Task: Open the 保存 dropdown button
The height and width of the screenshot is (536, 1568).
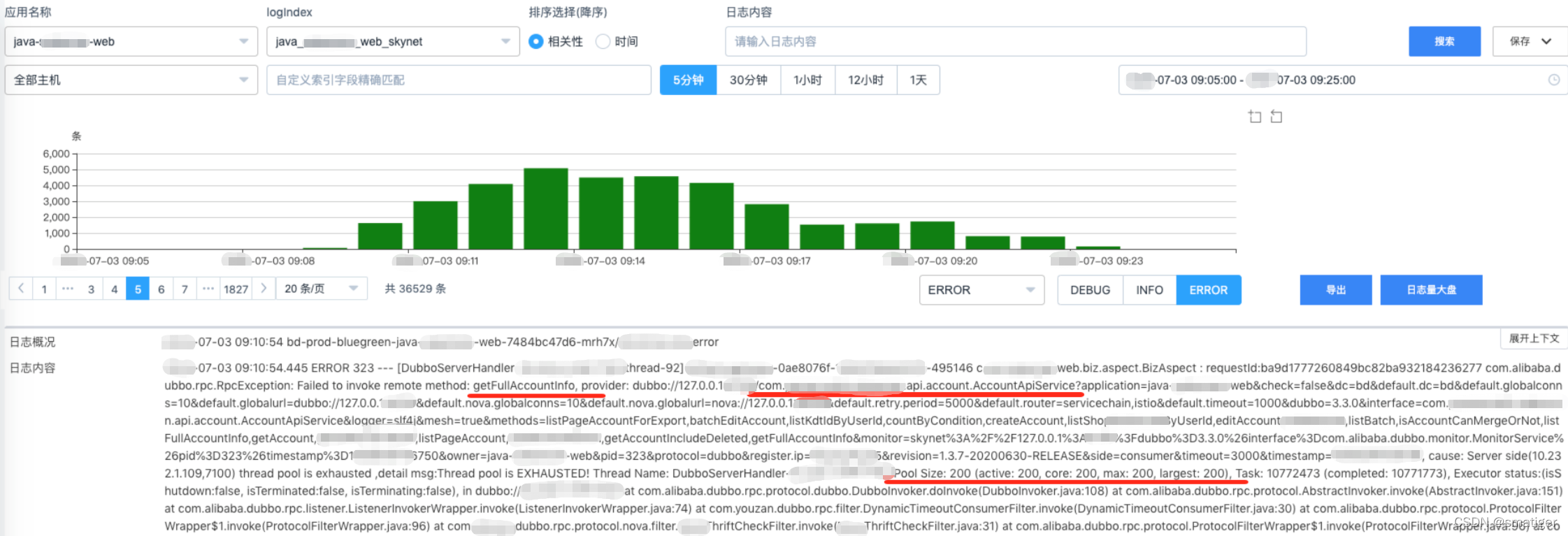Action: 1530,41
